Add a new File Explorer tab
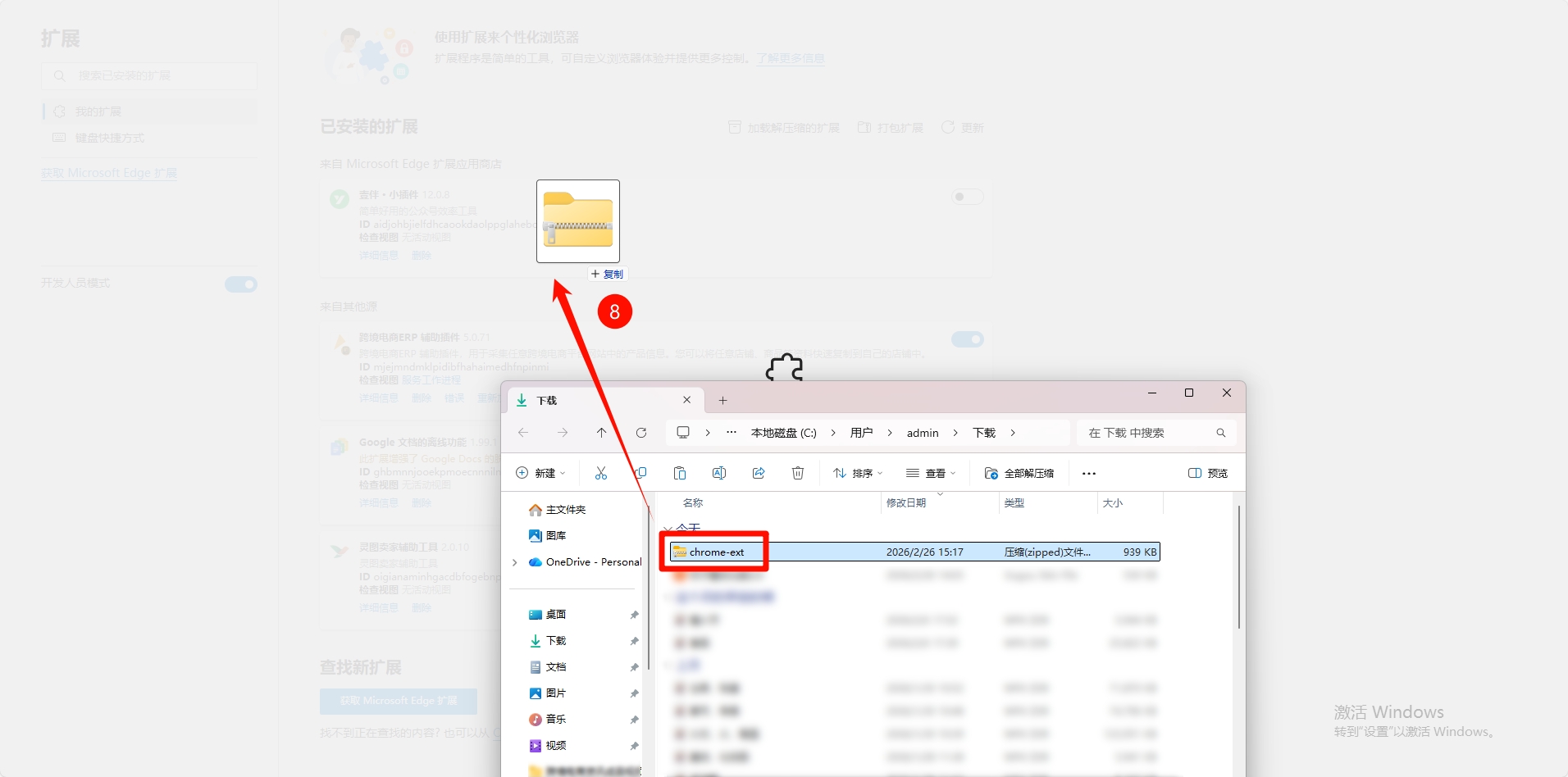Image resolution: width=1568 pixels, height=777 pixels. 722,400
